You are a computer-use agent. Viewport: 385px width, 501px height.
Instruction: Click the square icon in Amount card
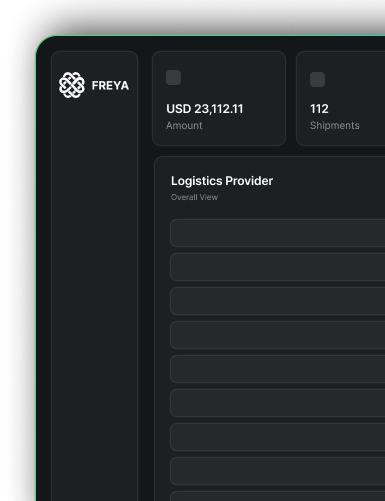[x=173, y=77]
